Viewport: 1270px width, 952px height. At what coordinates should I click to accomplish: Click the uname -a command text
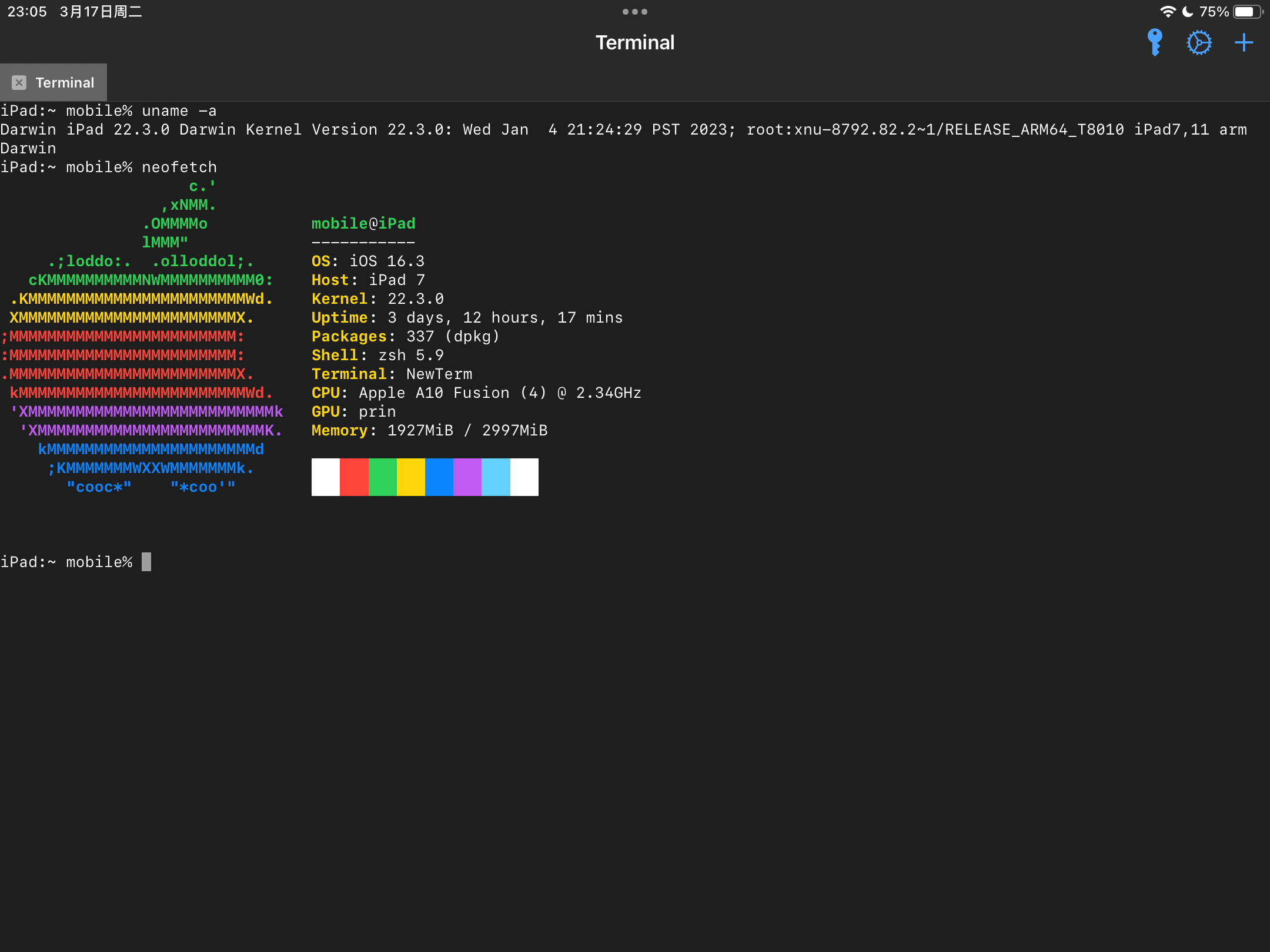179,111
